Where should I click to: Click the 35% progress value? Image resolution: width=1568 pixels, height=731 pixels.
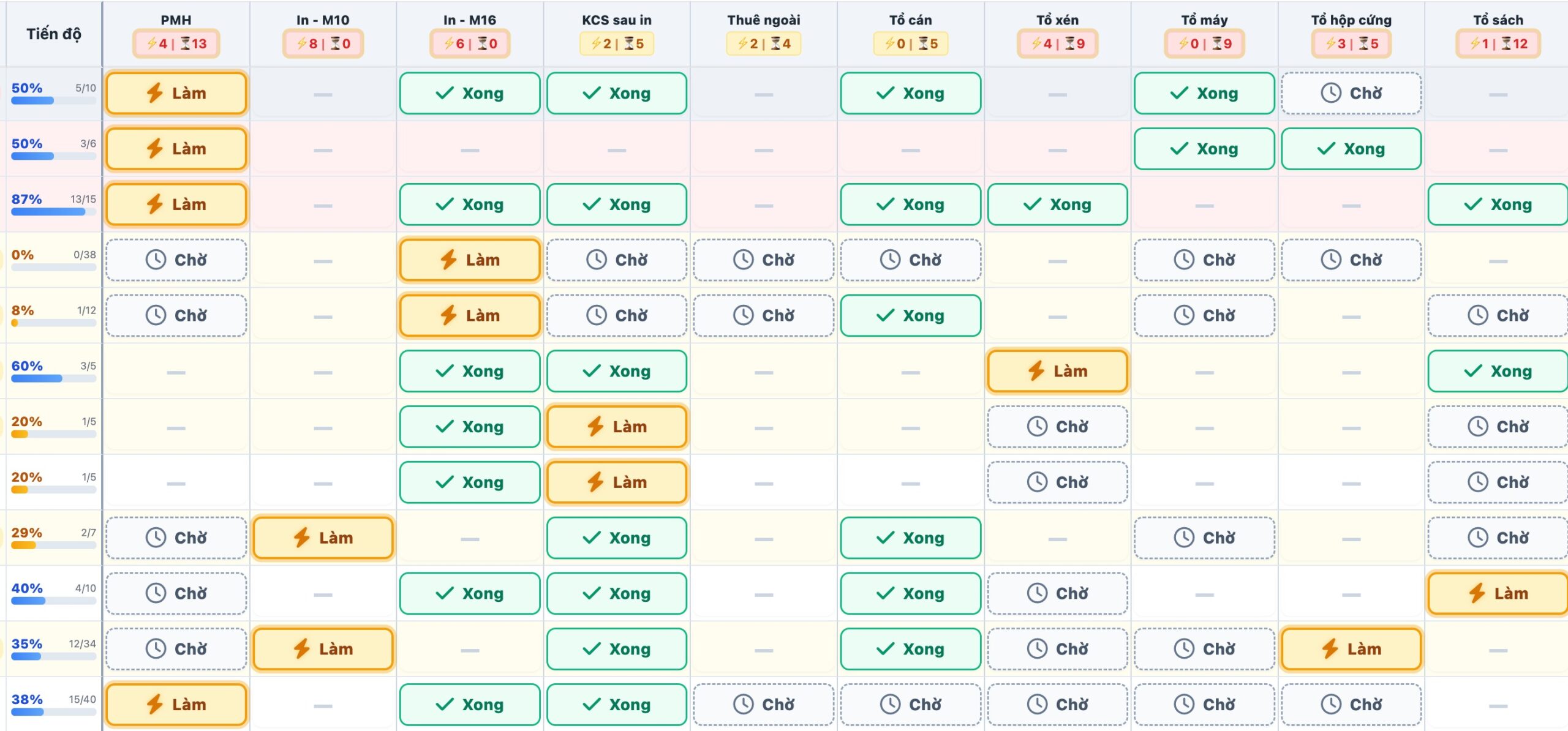coord(27,643)
